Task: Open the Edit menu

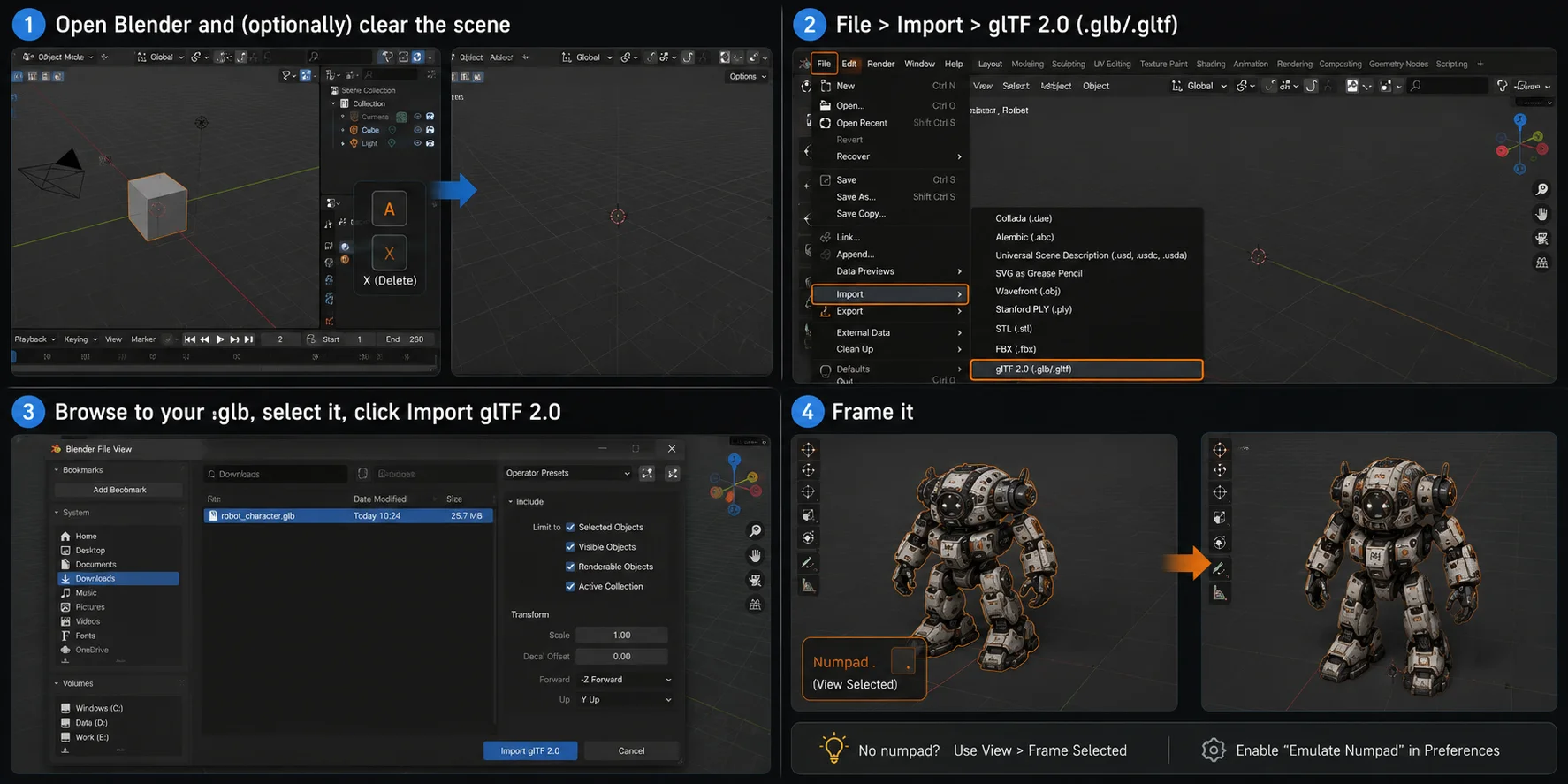Action: point(849,64)
